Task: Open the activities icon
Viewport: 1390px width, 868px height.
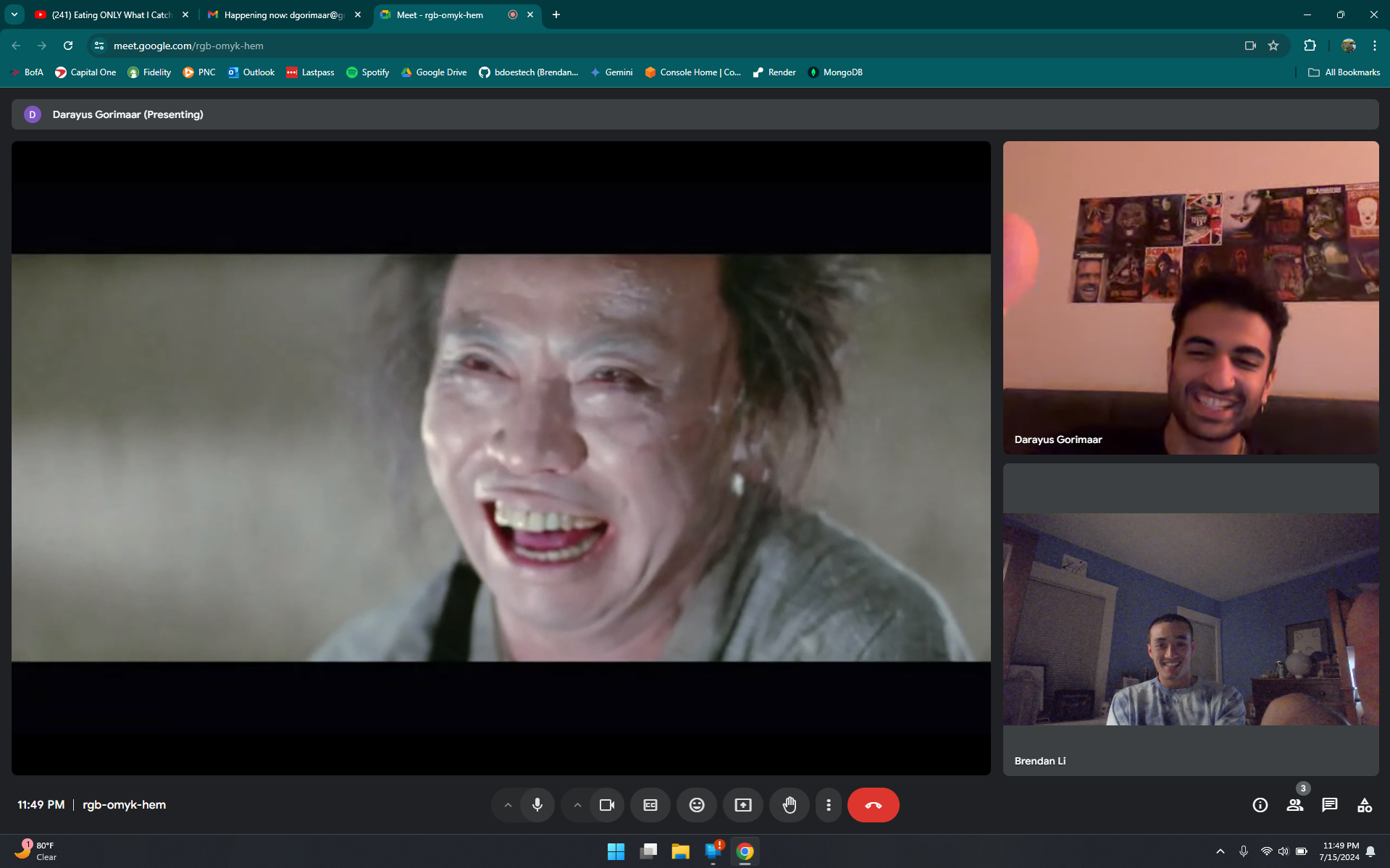Action: pos(1365,805)
